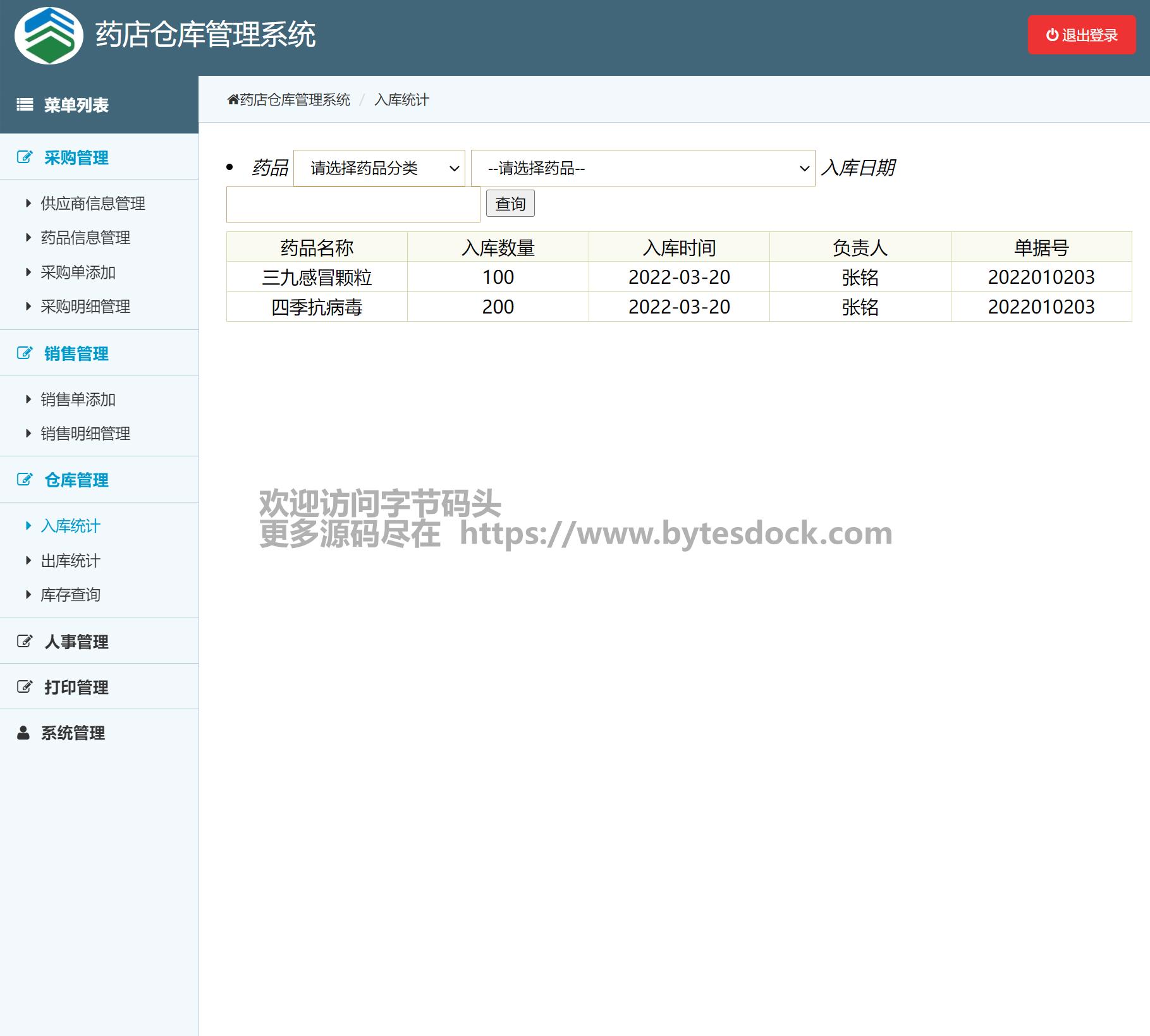Image resolution: width=1150 pixels, height=1036 pixels.
Task: Open 供应商信息管理 in the sidebar
Action: click(93, 204)
